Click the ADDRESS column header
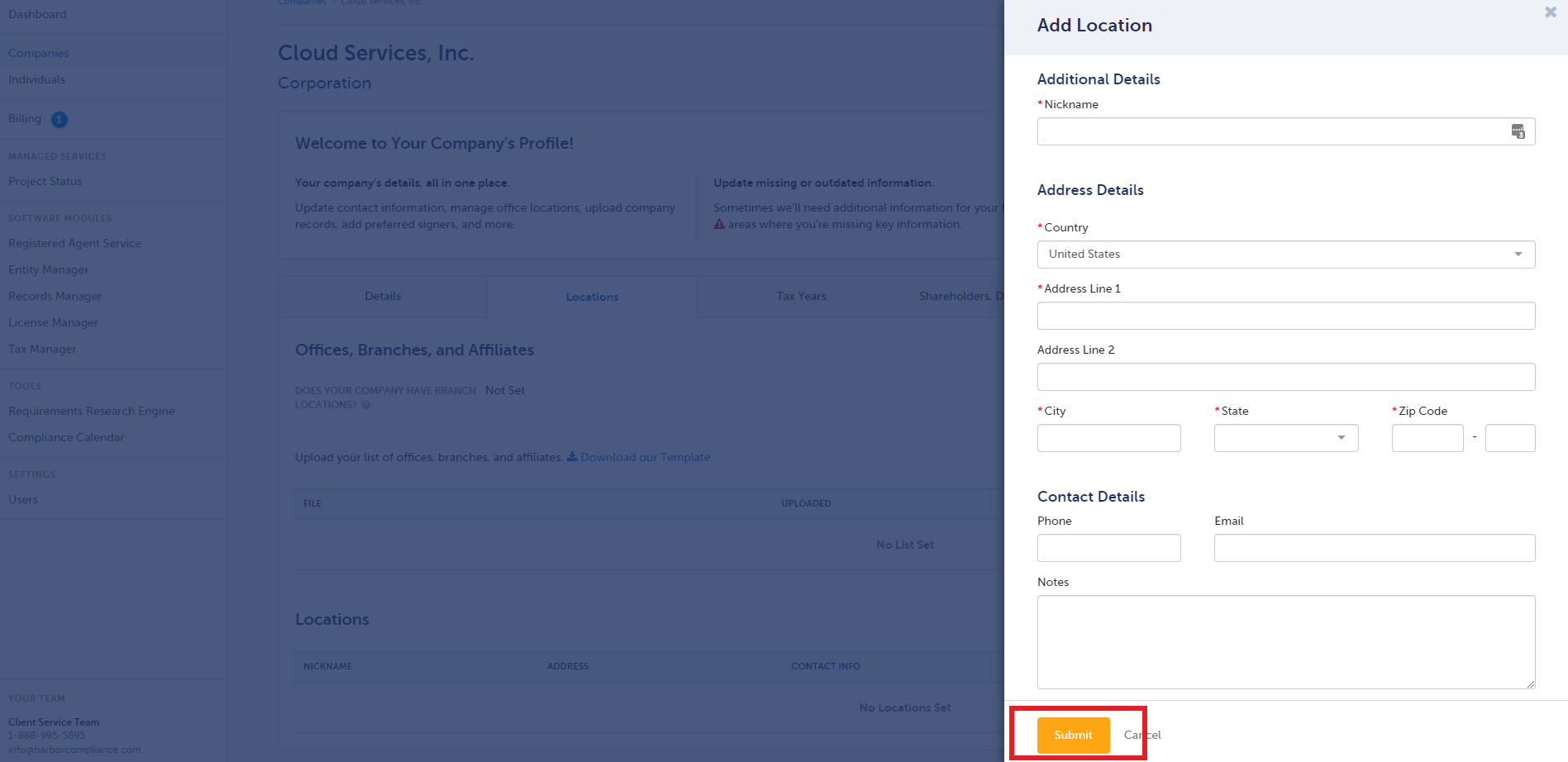The width and height of the screenshot is (1568, 762). click(568, 666)
